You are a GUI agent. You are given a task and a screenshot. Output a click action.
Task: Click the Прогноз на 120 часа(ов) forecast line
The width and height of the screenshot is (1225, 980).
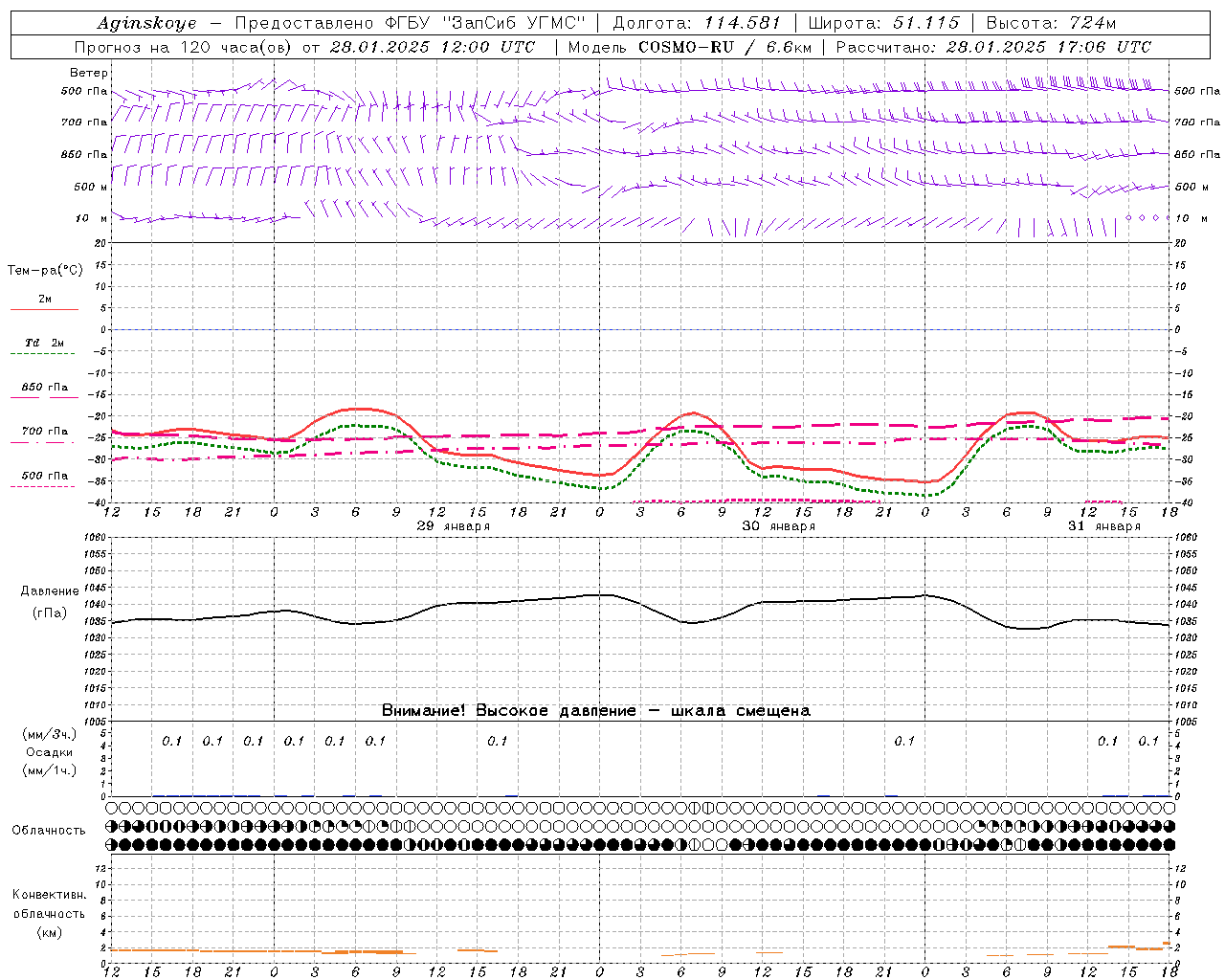tap(305, 47)
